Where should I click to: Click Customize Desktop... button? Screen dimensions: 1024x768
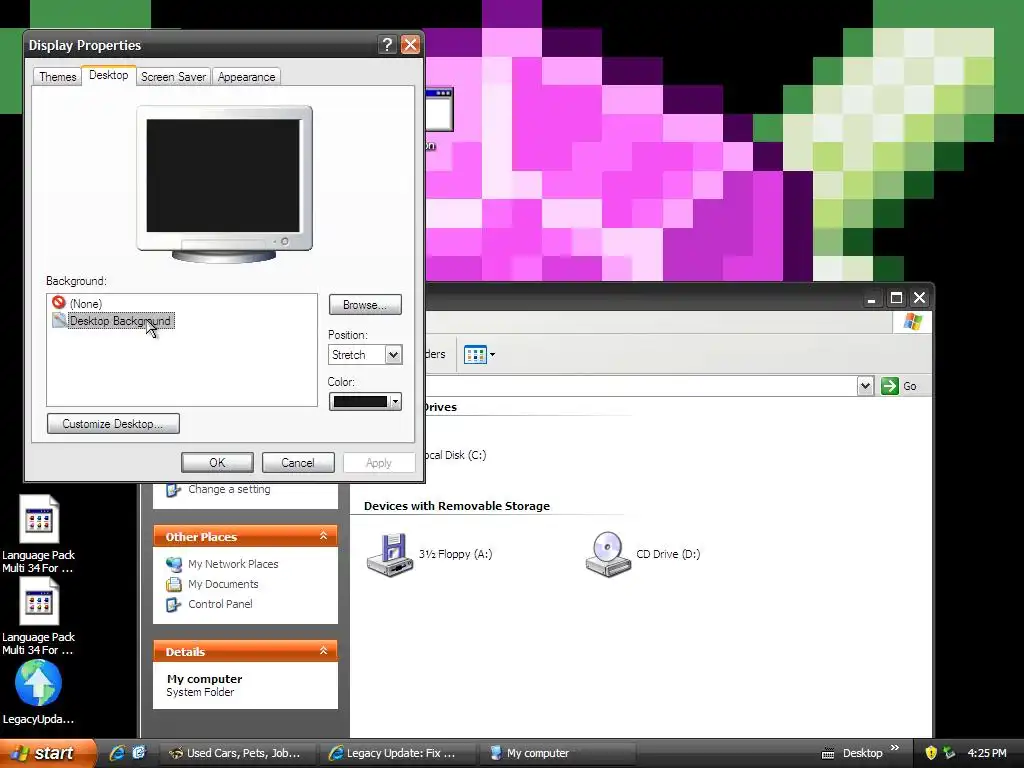click(113, 424)
